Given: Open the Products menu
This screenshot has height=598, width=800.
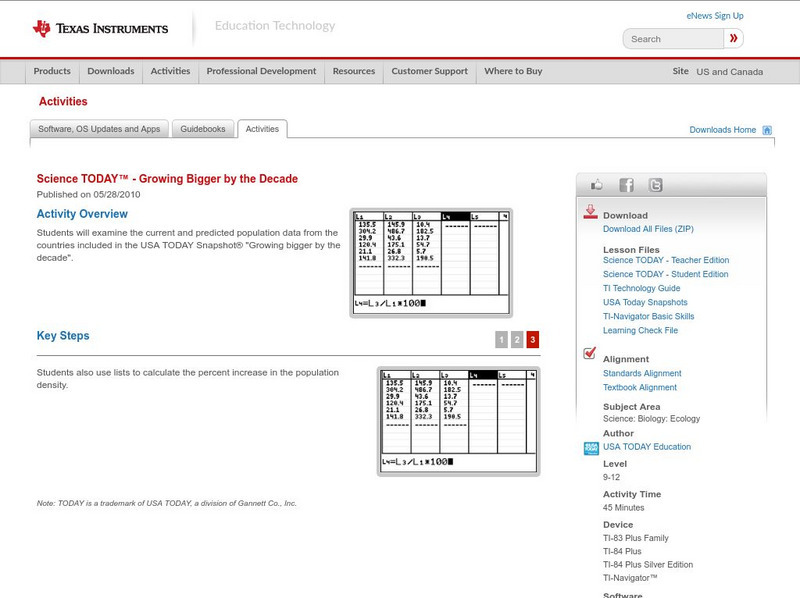Looking at the screenshot, I should tap(52, 71).
